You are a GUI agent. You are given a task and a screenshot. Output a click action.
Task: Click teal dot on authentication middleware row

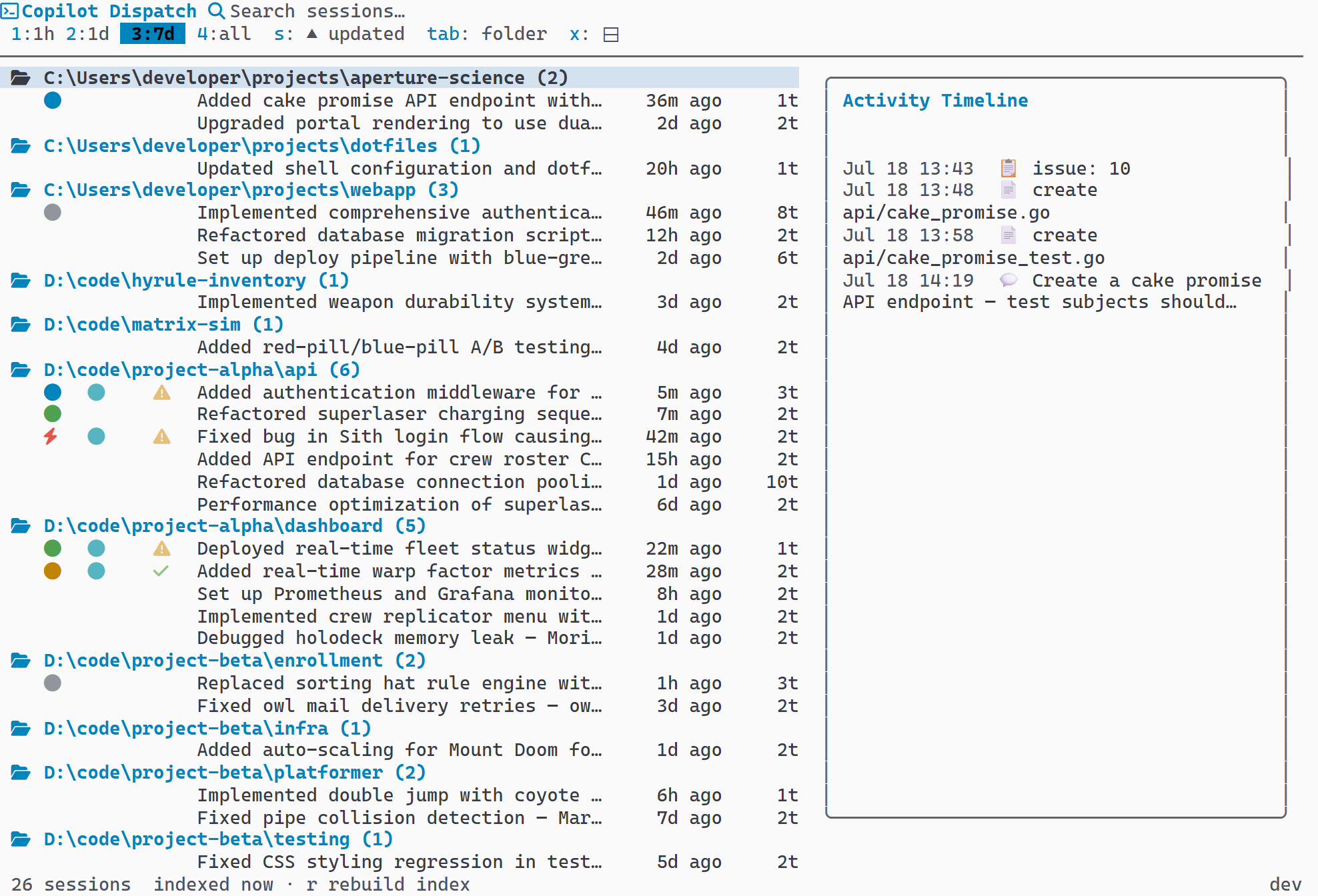tap(96, 393)
